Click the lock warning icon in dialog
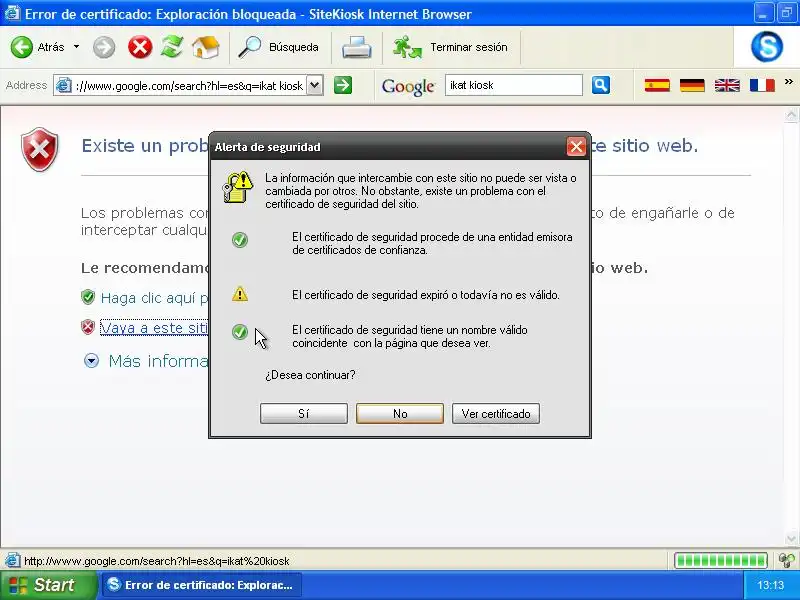Screen dimensions: 800x600 tap(238, 187)
